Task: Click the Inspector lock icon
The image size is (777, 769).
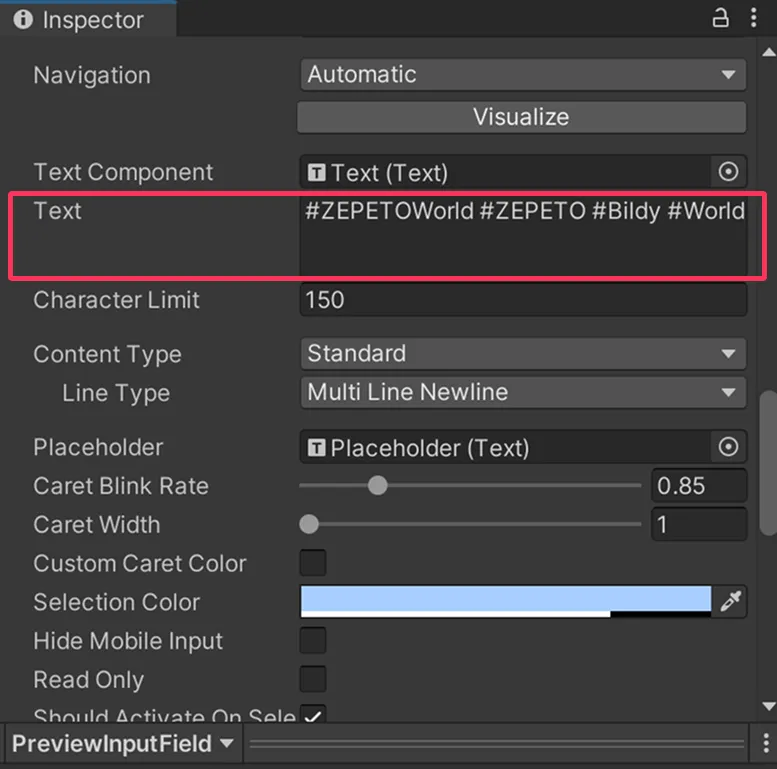Action: click(x=720, y=18)
